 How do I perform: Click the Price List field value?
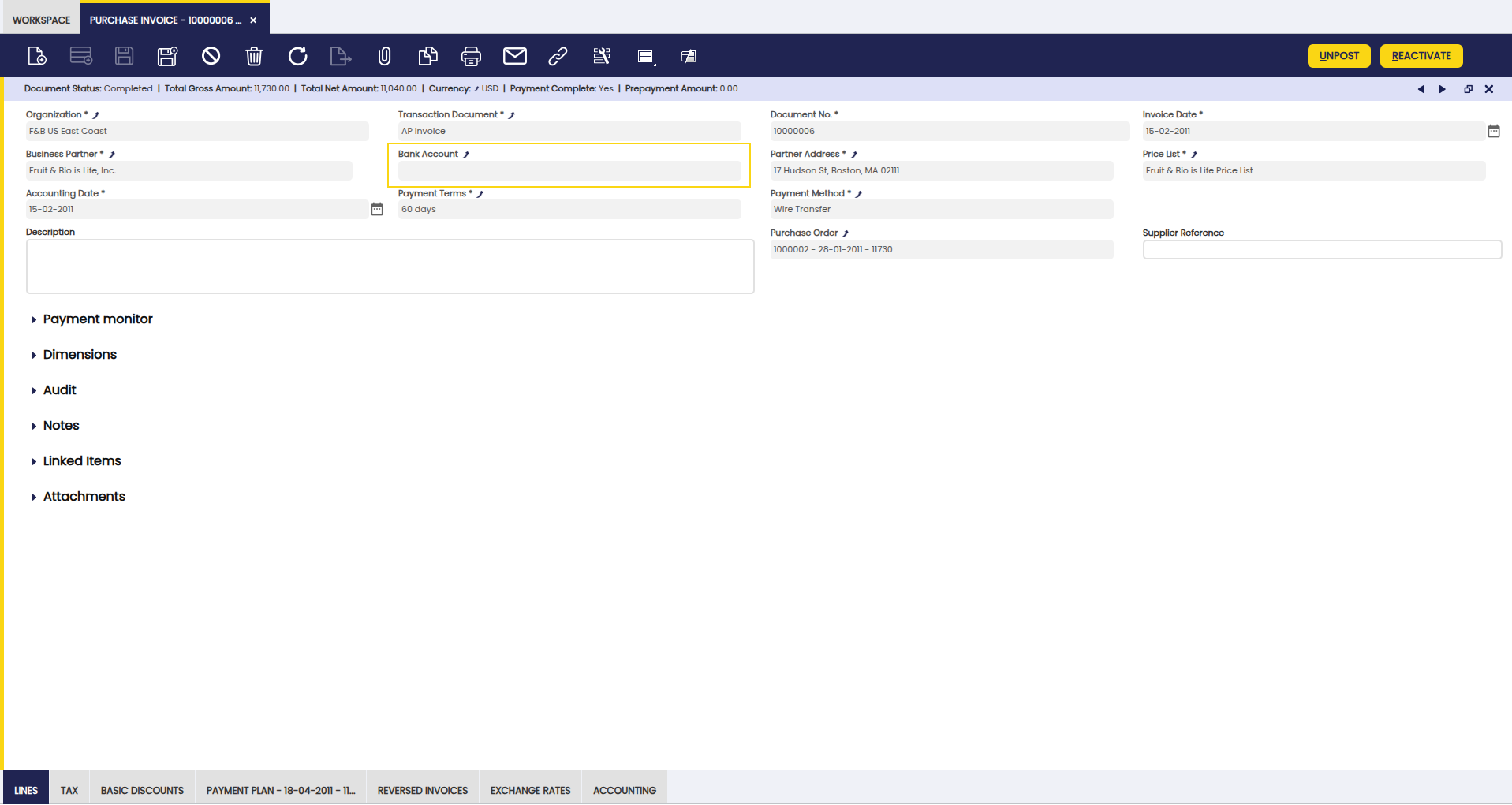(x=1314, y=170)
